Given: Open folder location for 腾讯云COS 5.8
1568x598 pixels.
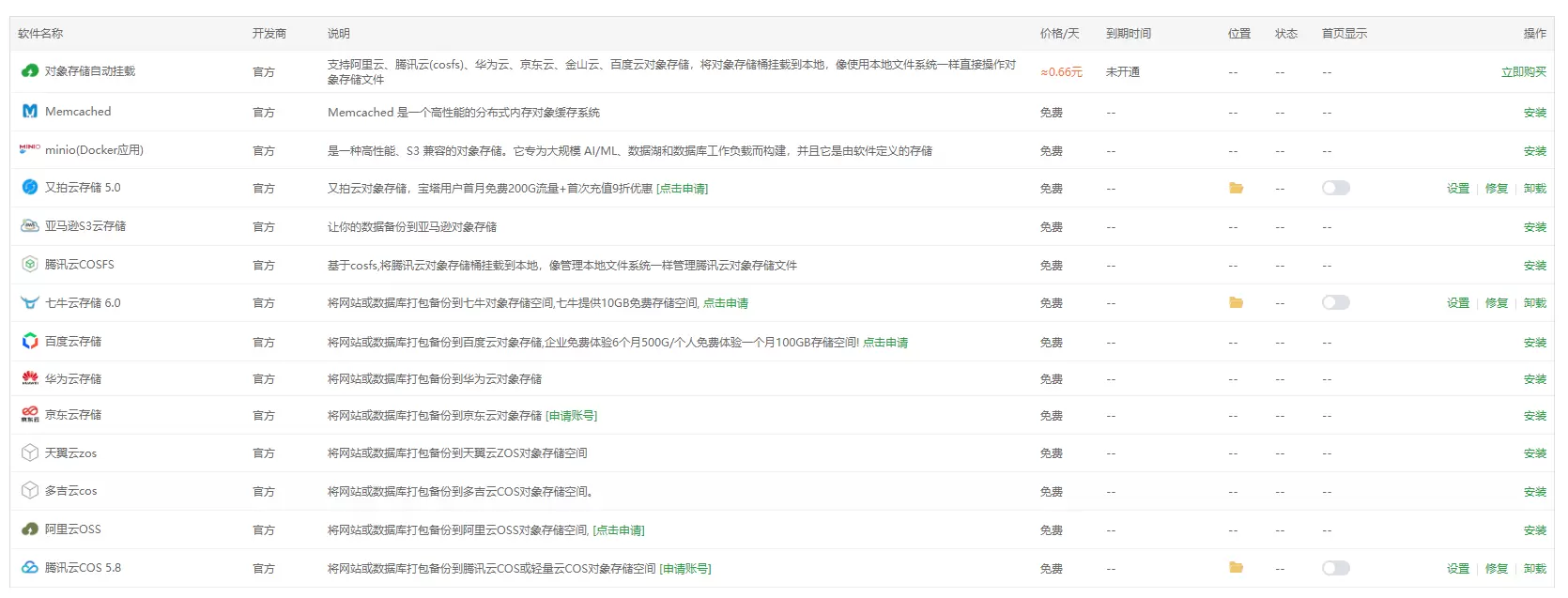Looking at the screenshot, I should click(1236, 568).
